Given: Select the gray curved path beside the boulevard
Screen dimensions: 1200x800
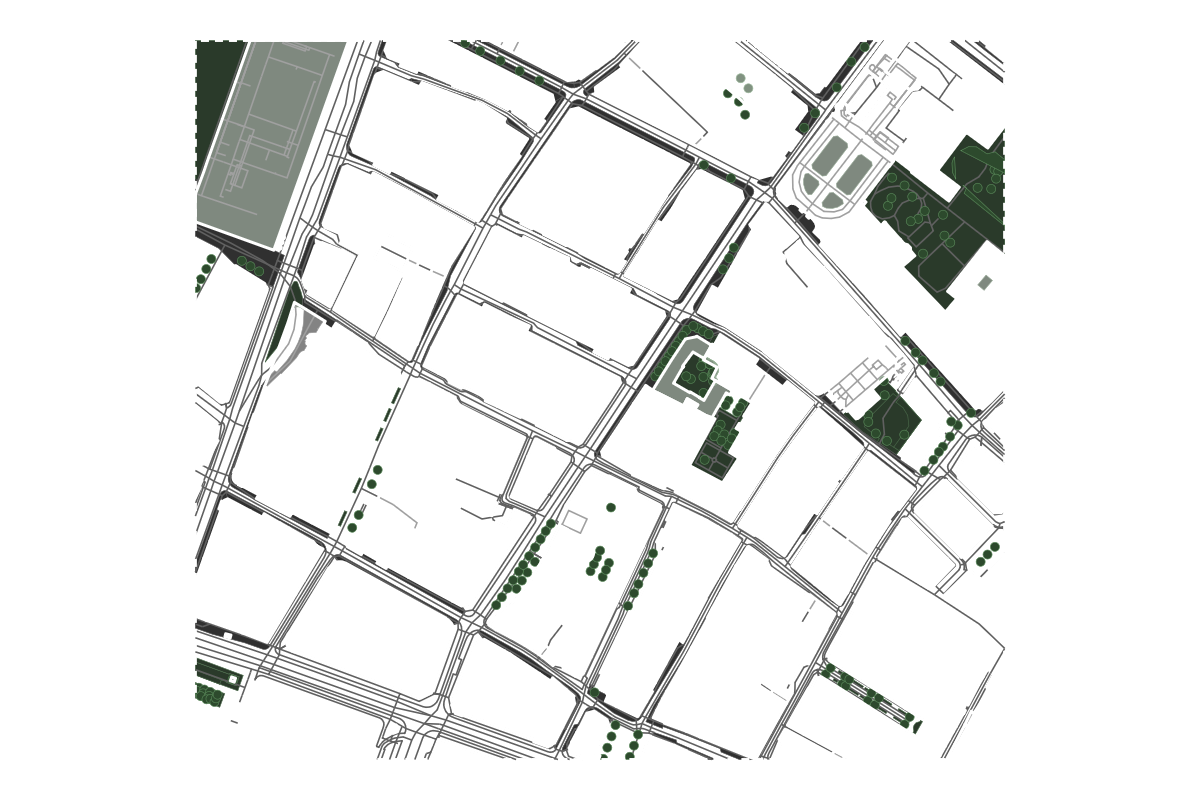Looking at the screenshot, I should point(295,345).
